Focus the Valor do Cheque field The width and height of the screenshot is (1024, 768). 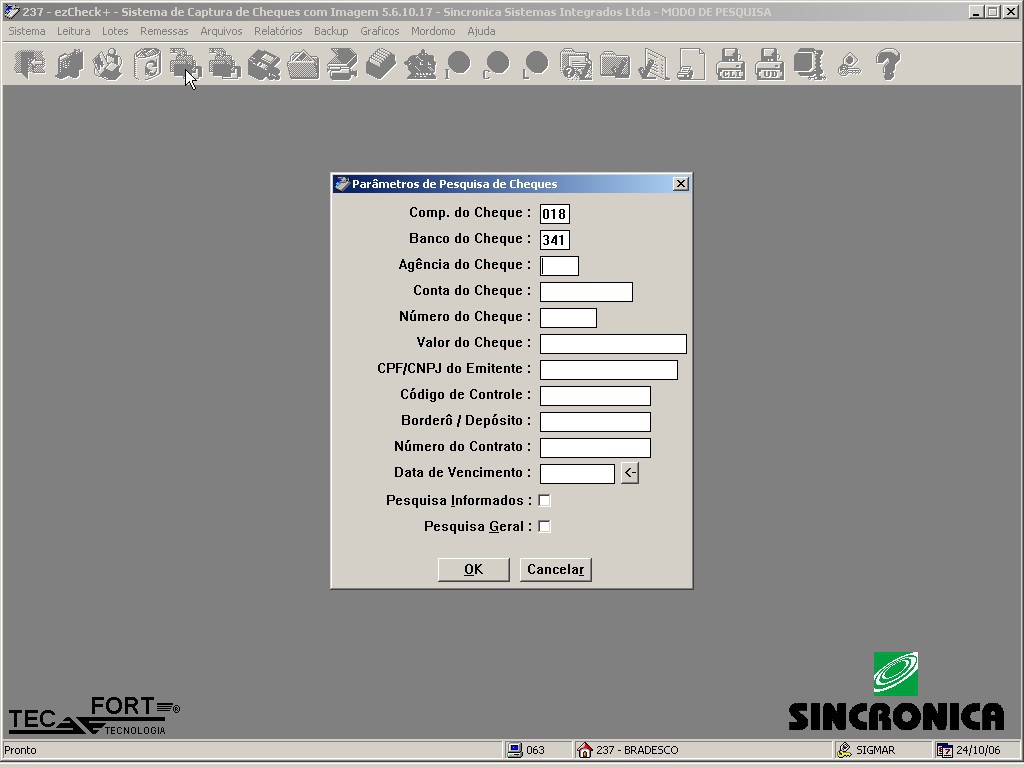(x=613, y=344)
